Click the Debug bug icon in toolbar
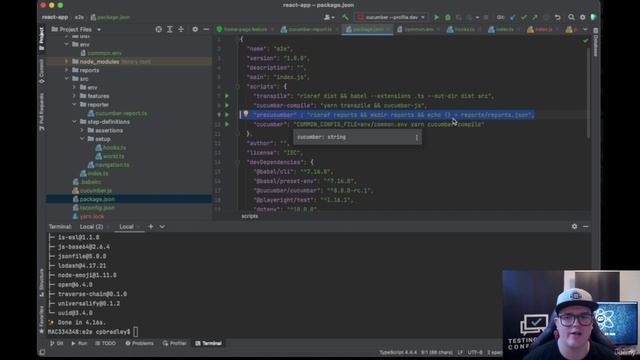The width and height of the screenshot is (640, 360). (448, 17)
